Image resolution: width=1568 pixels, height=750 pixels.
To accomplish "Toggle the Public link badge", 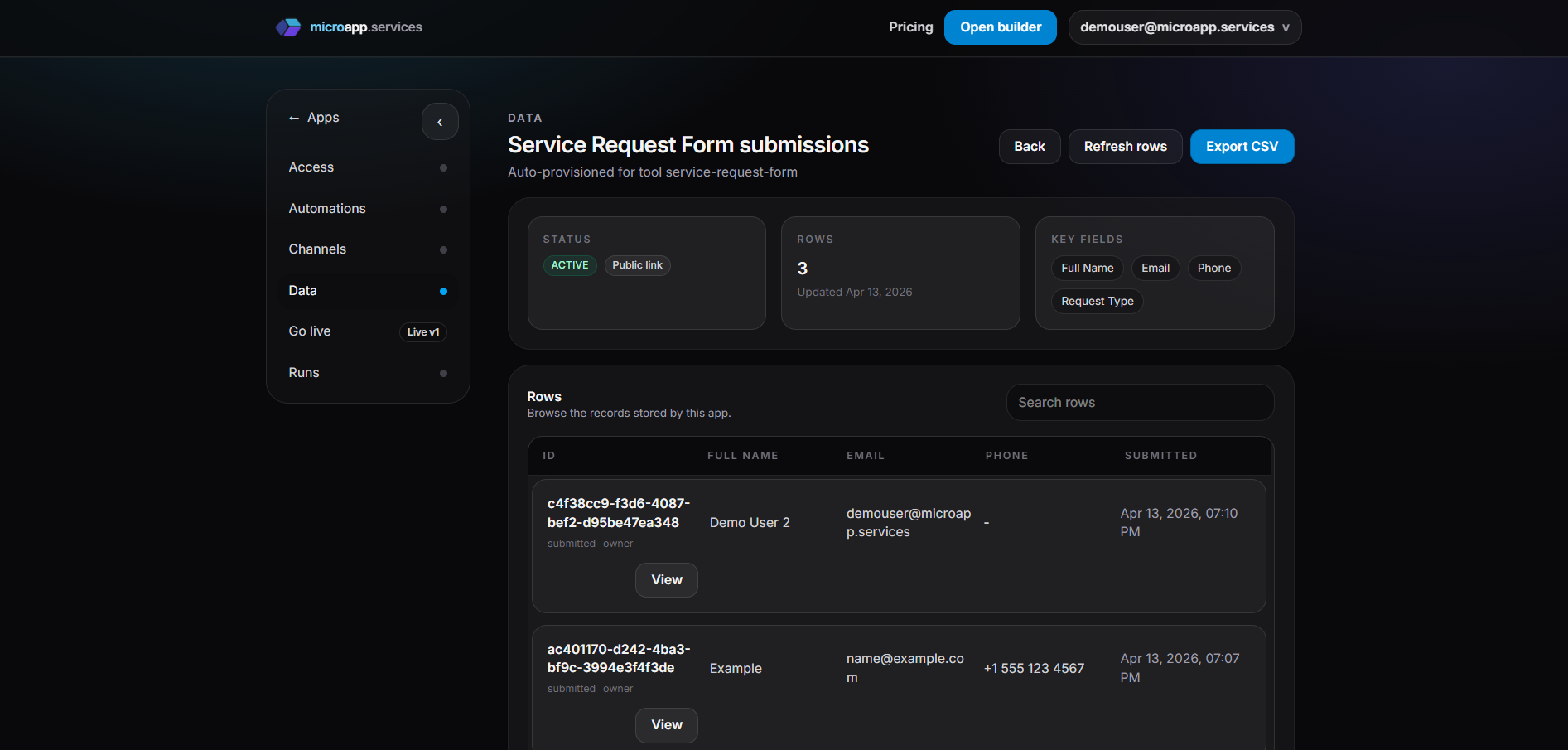I will pos(637,265).
